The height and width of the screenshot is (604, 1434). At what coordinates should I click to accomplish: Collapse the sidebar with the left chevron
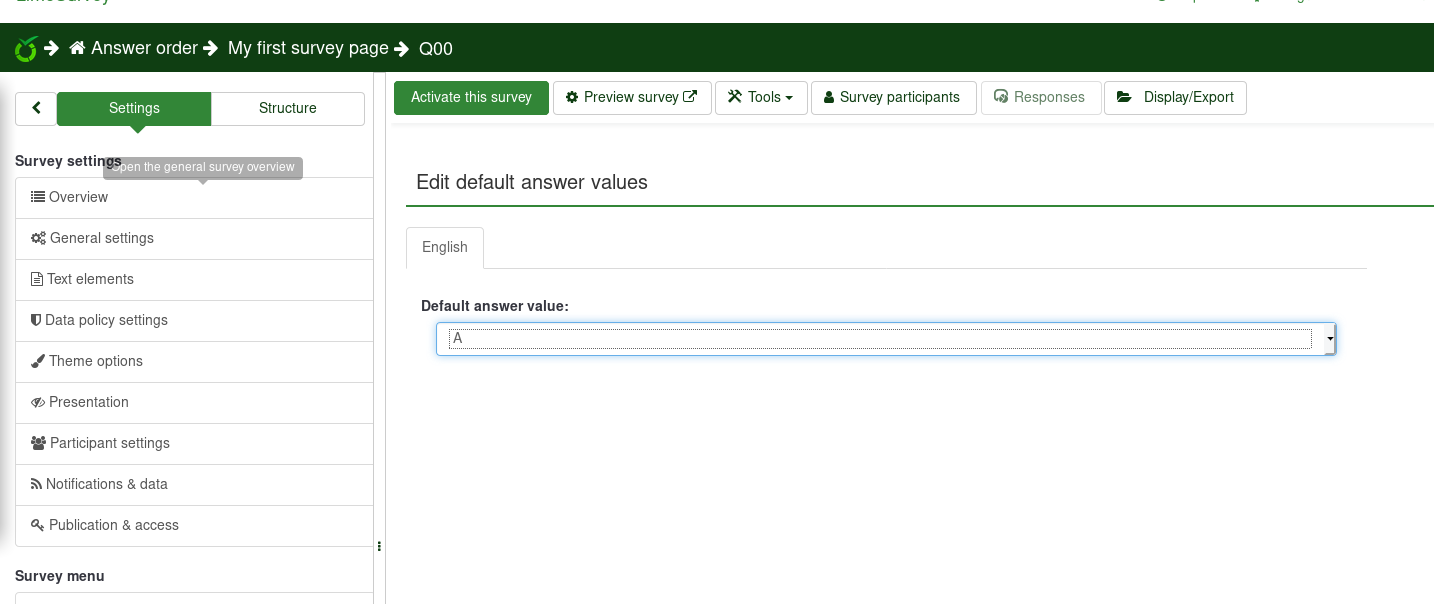click(36, 108)
